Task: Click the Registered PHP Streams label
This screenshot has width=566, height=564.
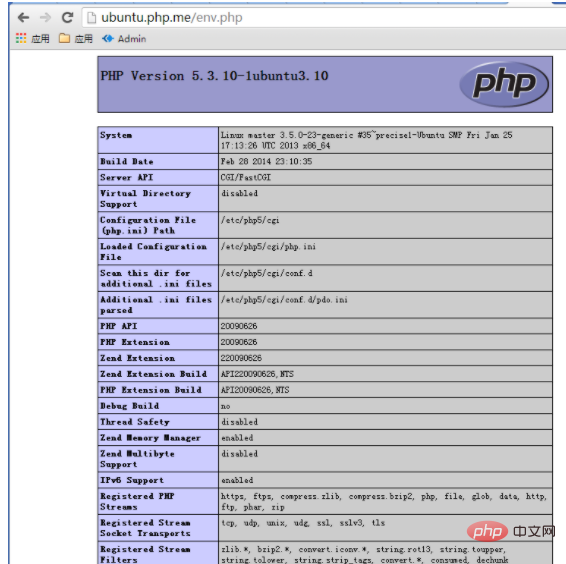Action: [137, 502]
